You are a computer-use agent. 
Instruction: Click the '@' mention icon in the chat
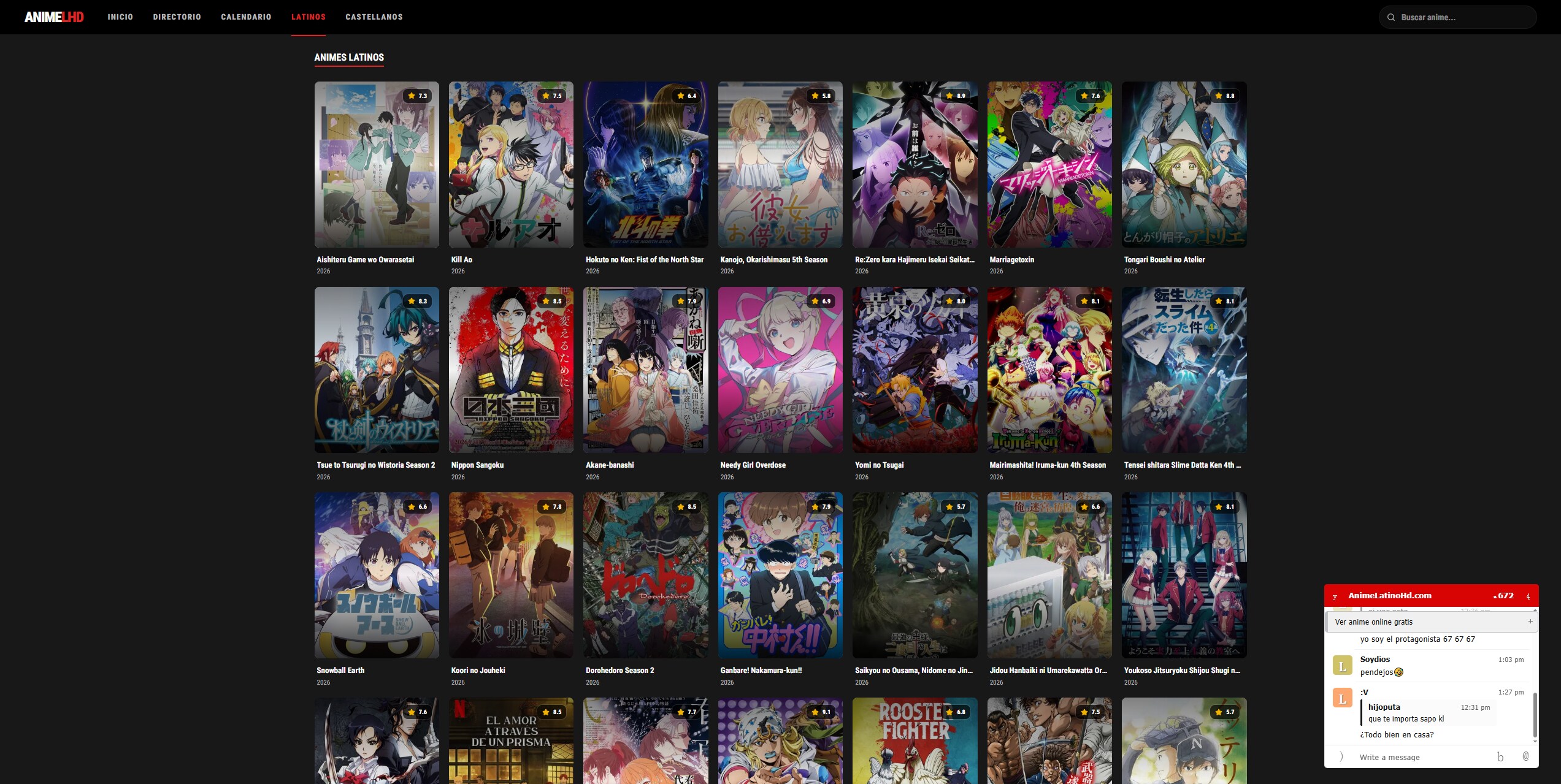click(1525, 756)
